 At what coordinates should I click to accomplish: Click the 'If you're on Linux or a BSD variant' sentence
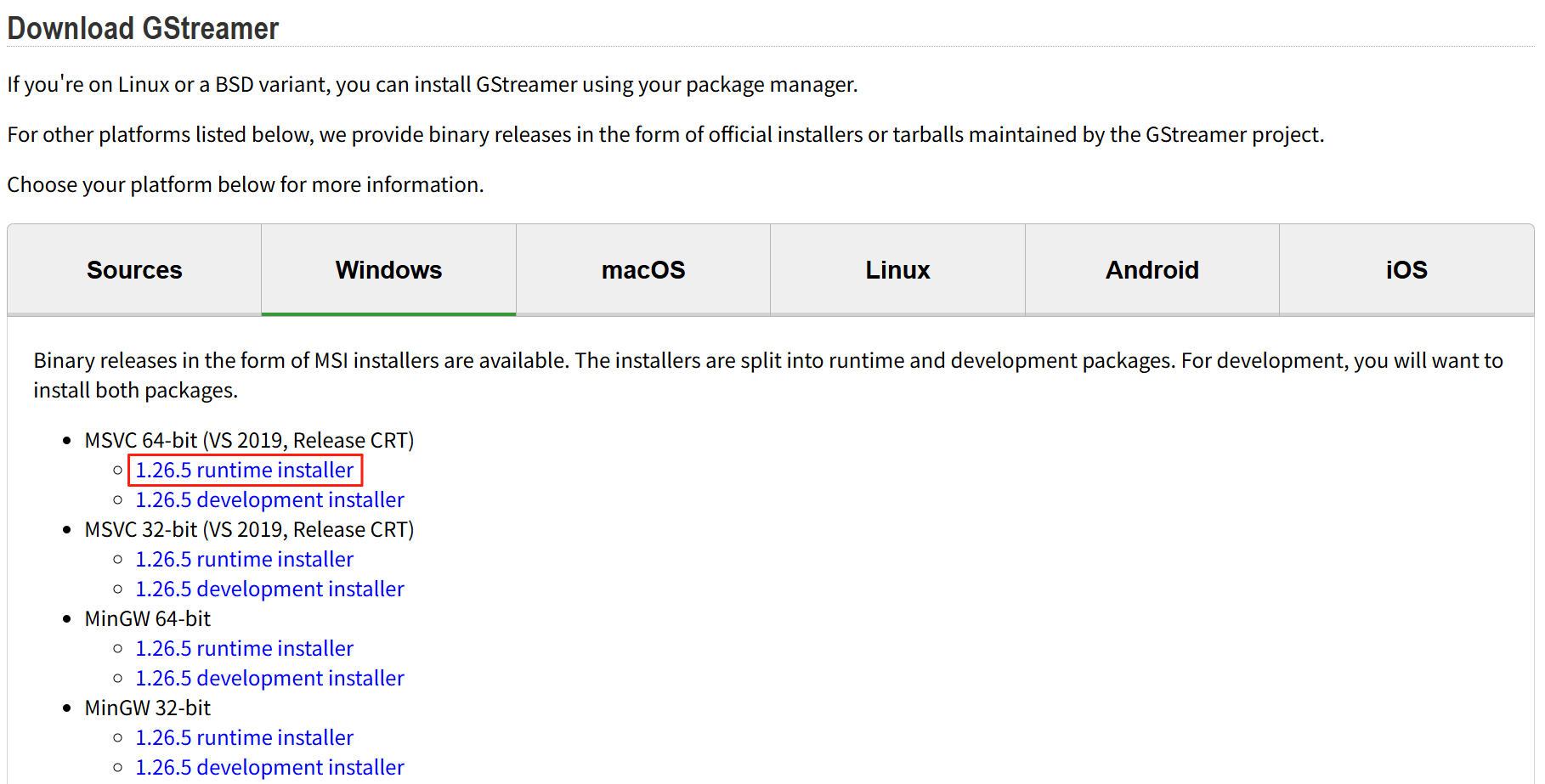coord(433,84)
